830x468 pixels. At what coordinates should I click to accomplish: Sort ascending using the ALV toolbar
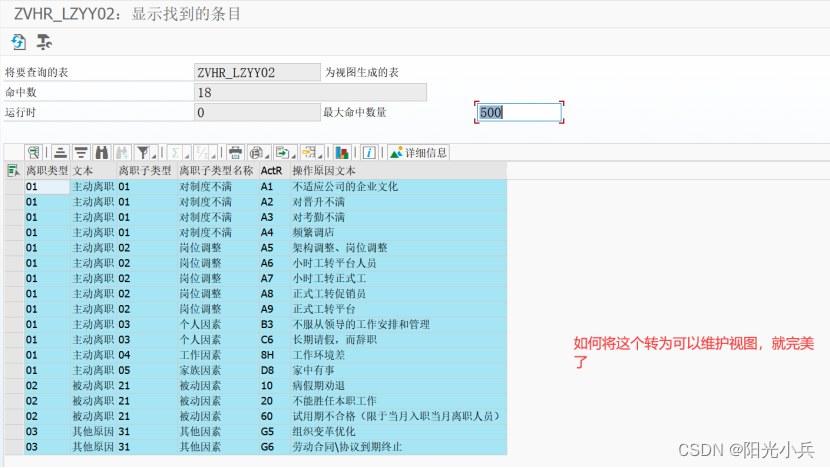click(60, 153)
